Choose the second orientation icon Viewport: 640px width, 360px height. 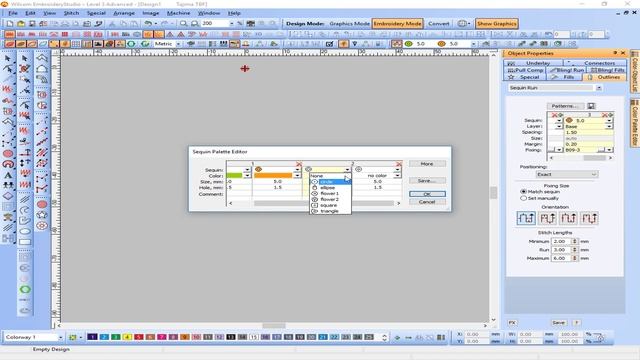click(x=547, y=218)
